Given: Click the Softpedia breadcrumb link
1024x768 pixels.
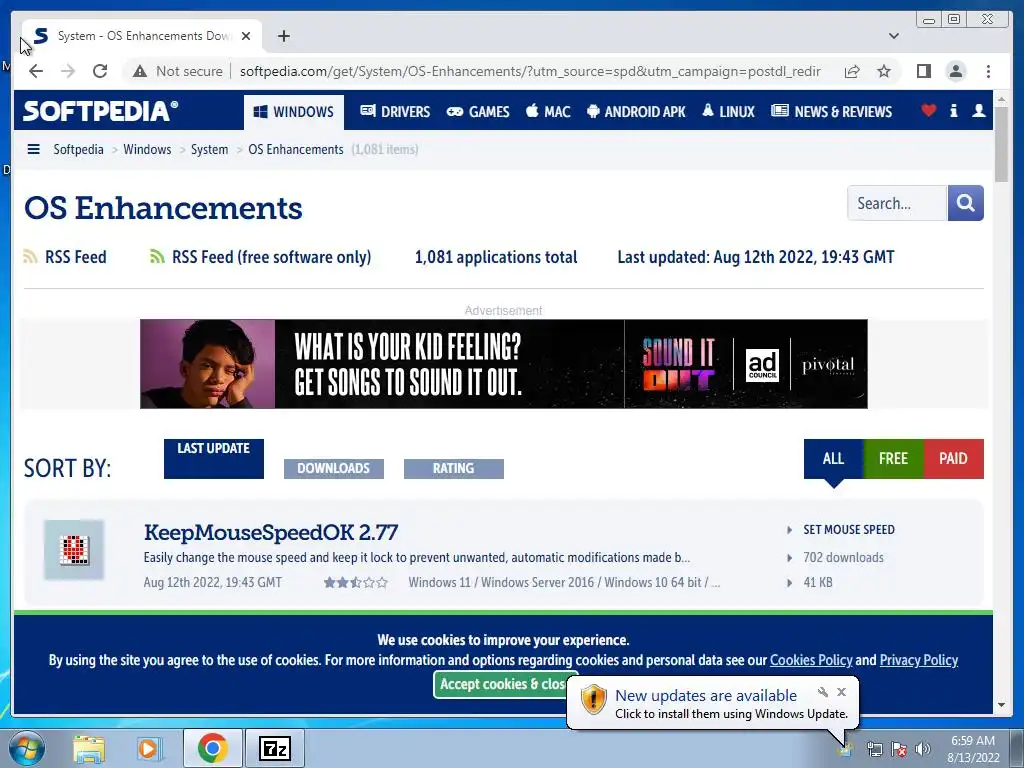Looking at the screenshot, I should coord(78,150).
